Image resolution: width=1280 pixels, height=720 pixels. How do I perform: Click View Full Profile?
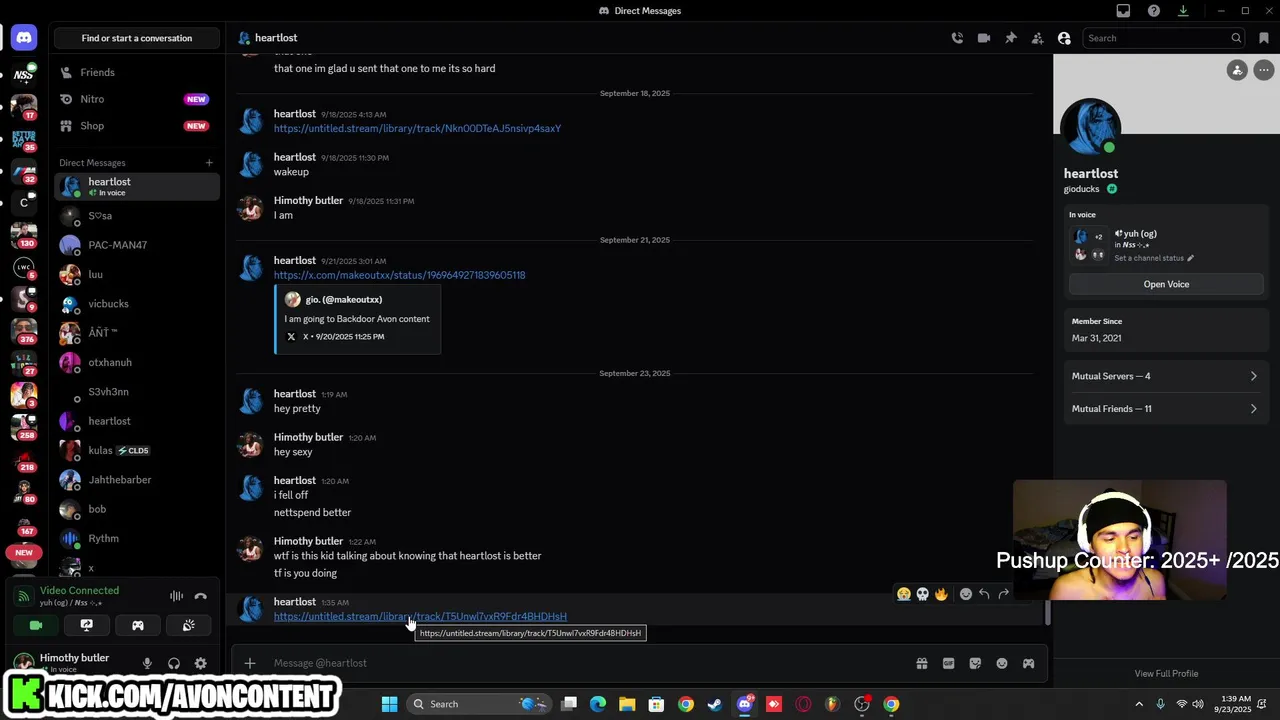coord(1166,673)
